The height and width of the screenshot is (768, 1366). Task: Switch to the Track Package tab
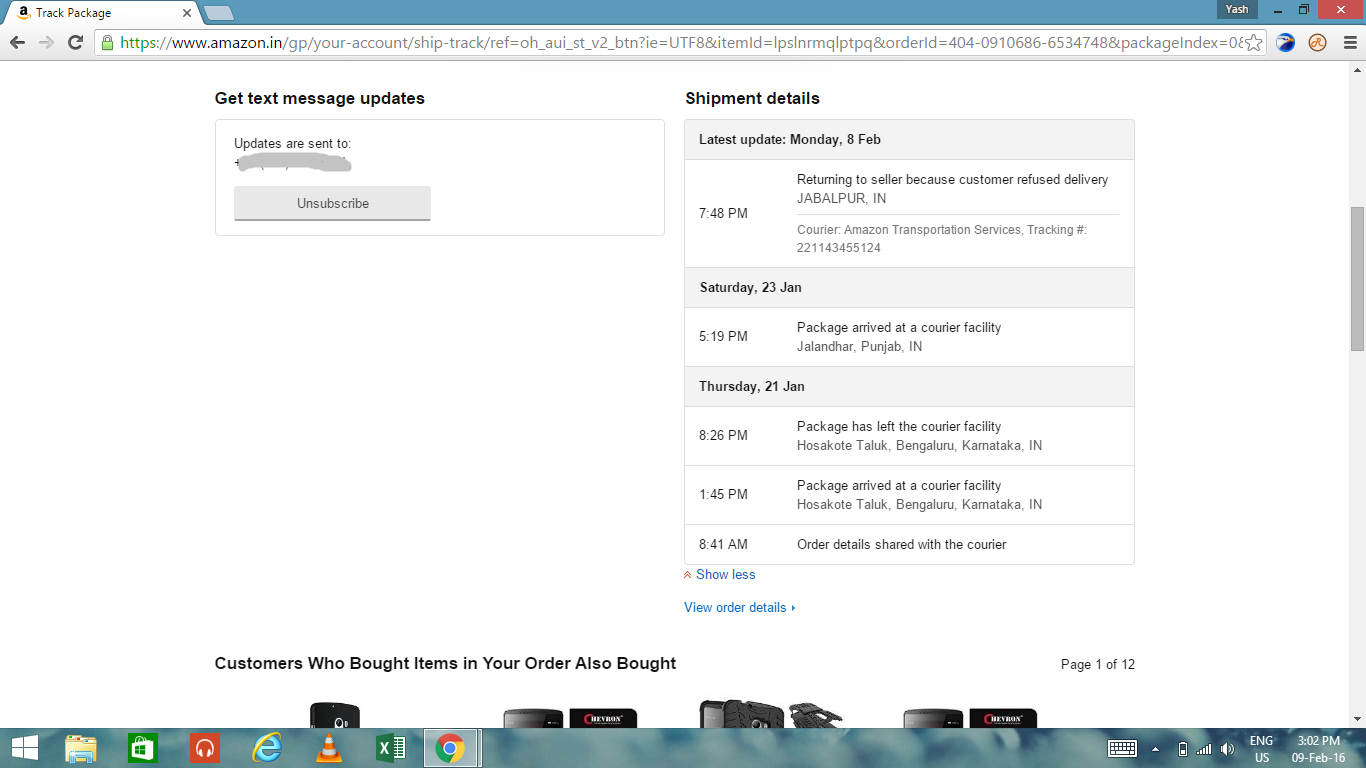point(100,13)
